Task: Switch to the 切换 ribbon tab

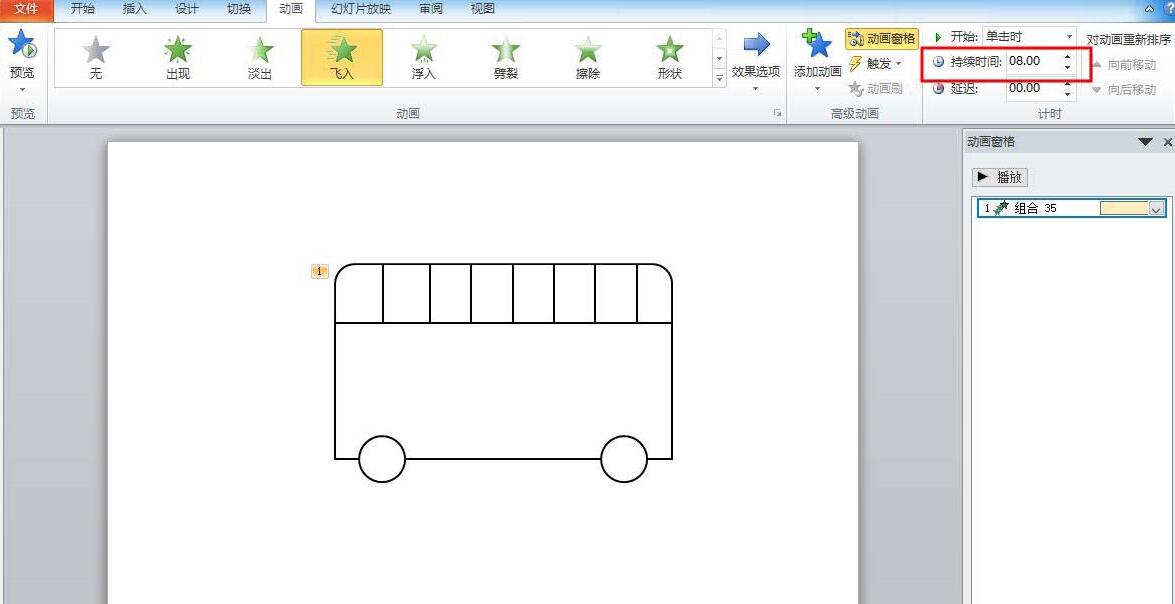Action: [238, 10]
